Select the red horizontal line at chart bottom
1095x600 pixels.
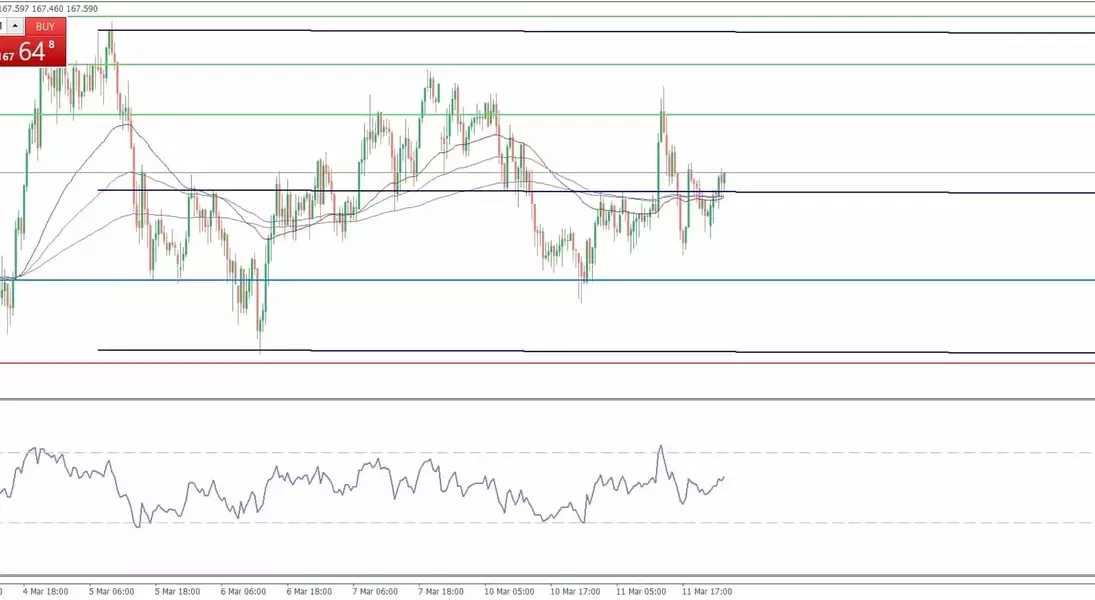pos(600,363)
